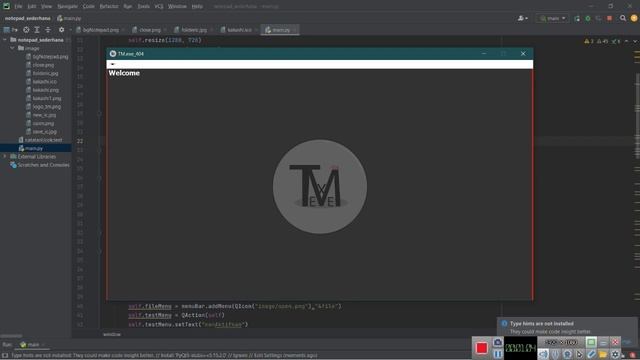Click the Rerun icon in toolbar
Screen dimensions: 640x360
click(577, 18)
